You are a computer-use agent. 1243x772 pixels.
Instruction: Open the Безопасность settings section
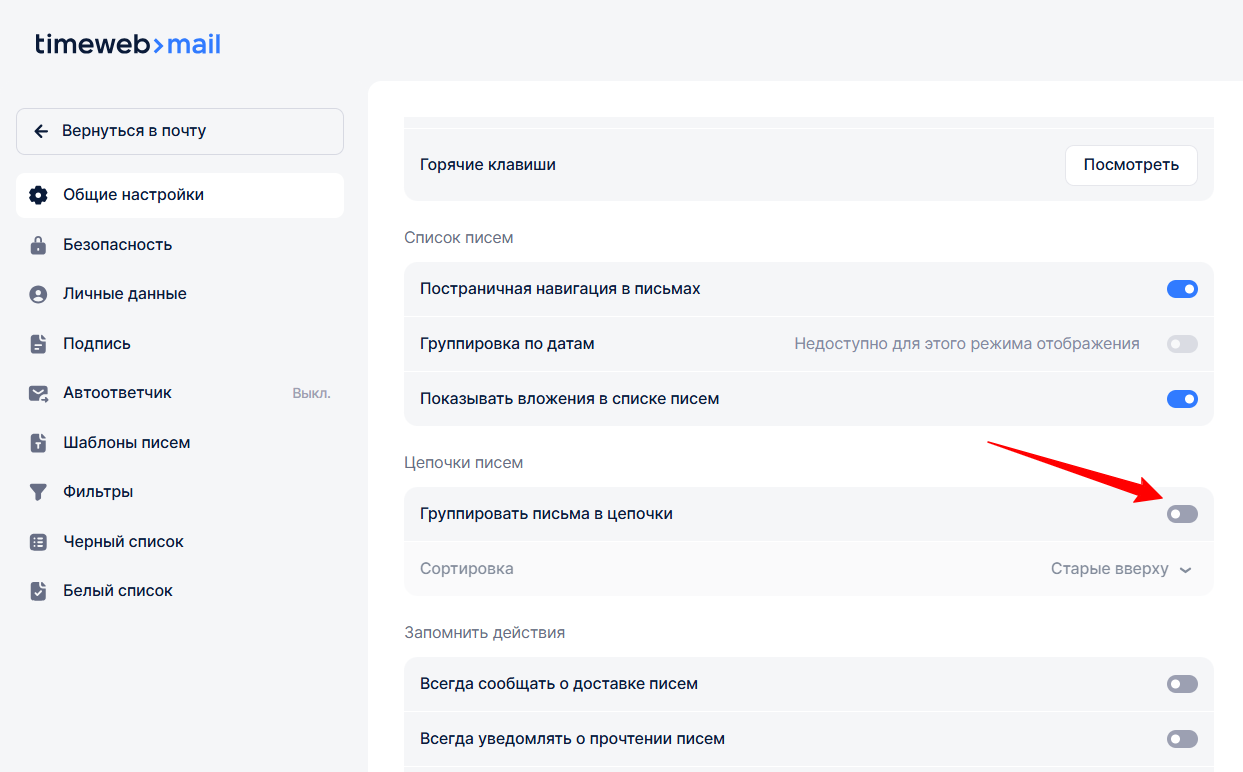[x=118, y=245]
